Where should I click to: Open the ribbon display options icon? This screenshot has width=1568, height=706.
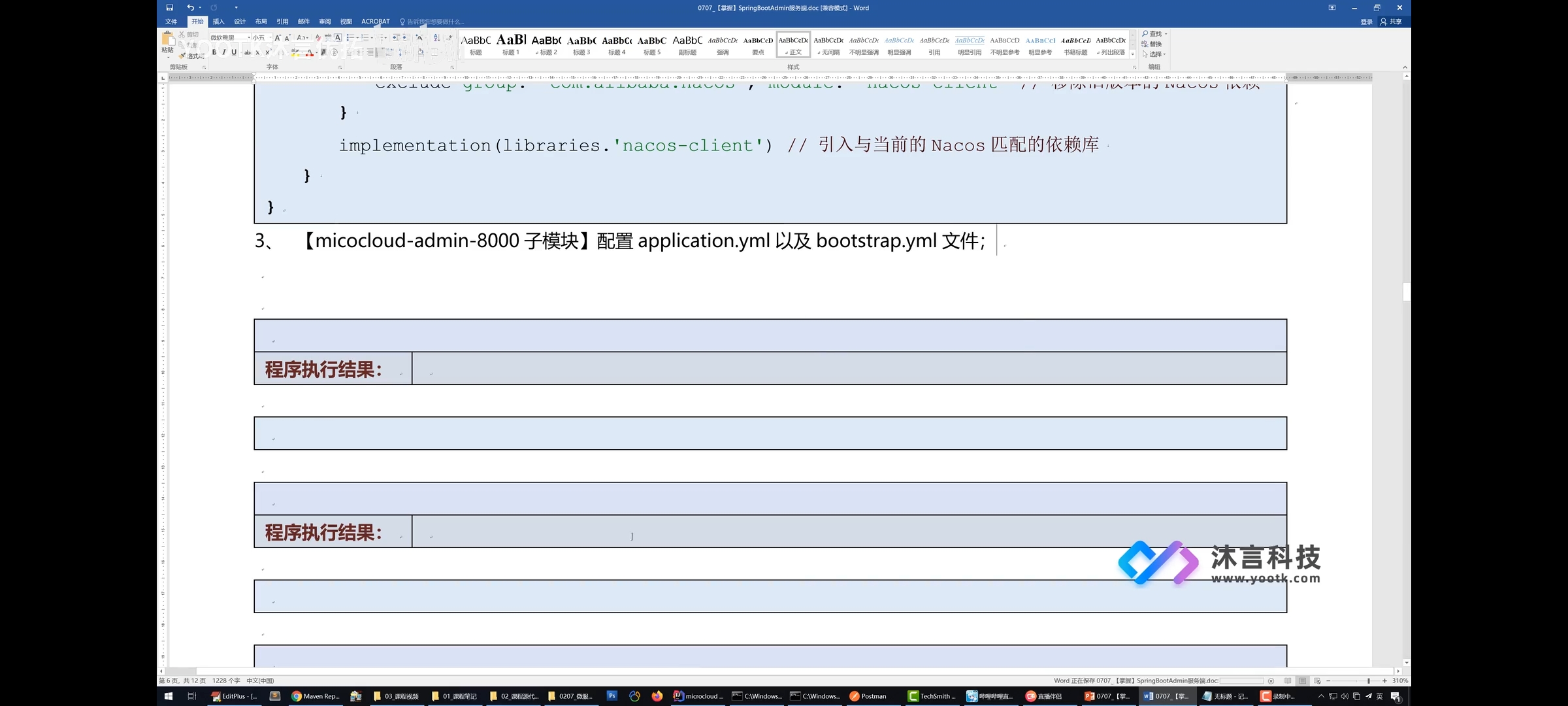click(1332, 8)
